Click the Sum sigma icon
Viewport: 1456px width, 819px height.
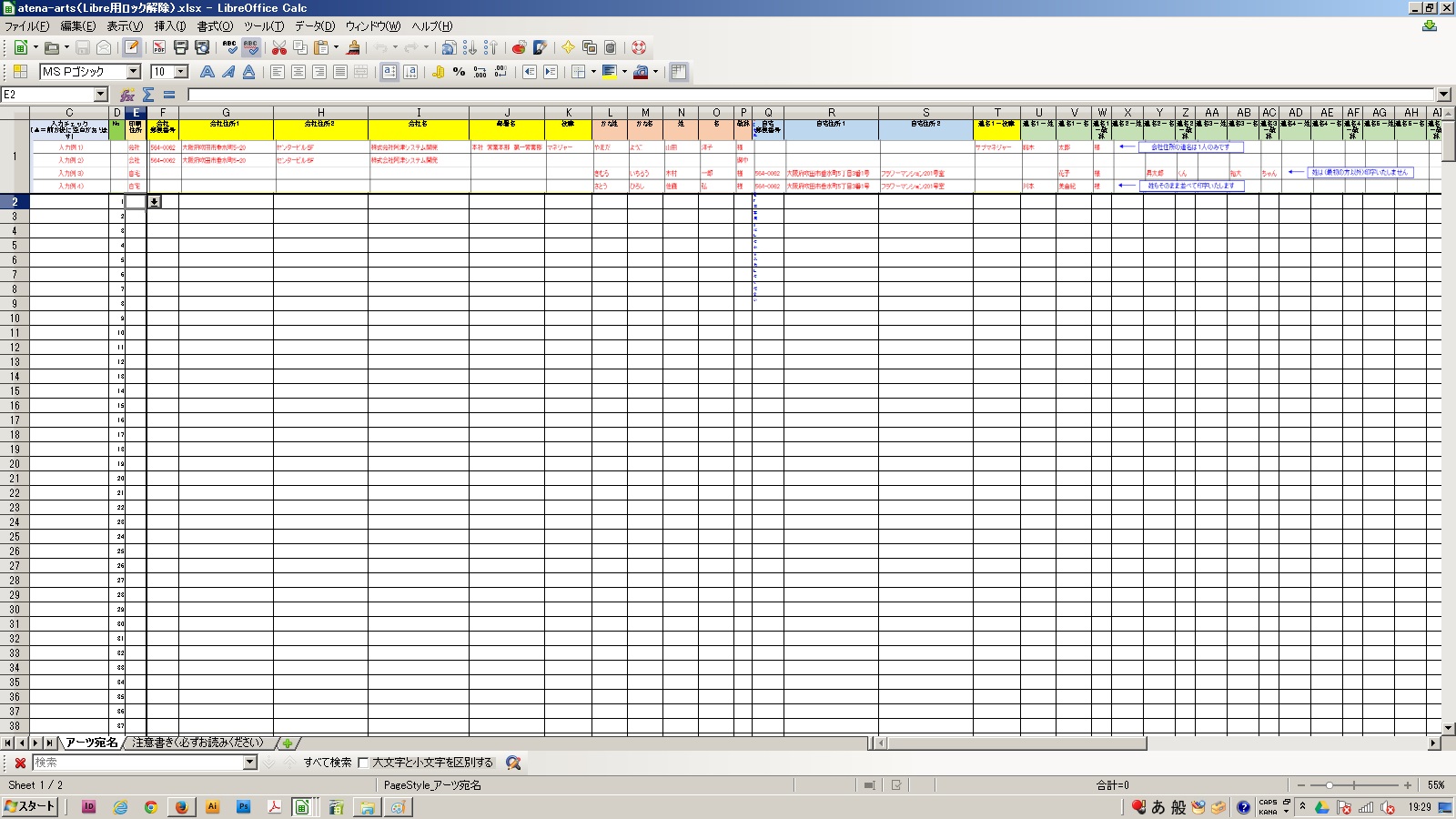pyautogui.click(x=148, y=95)
